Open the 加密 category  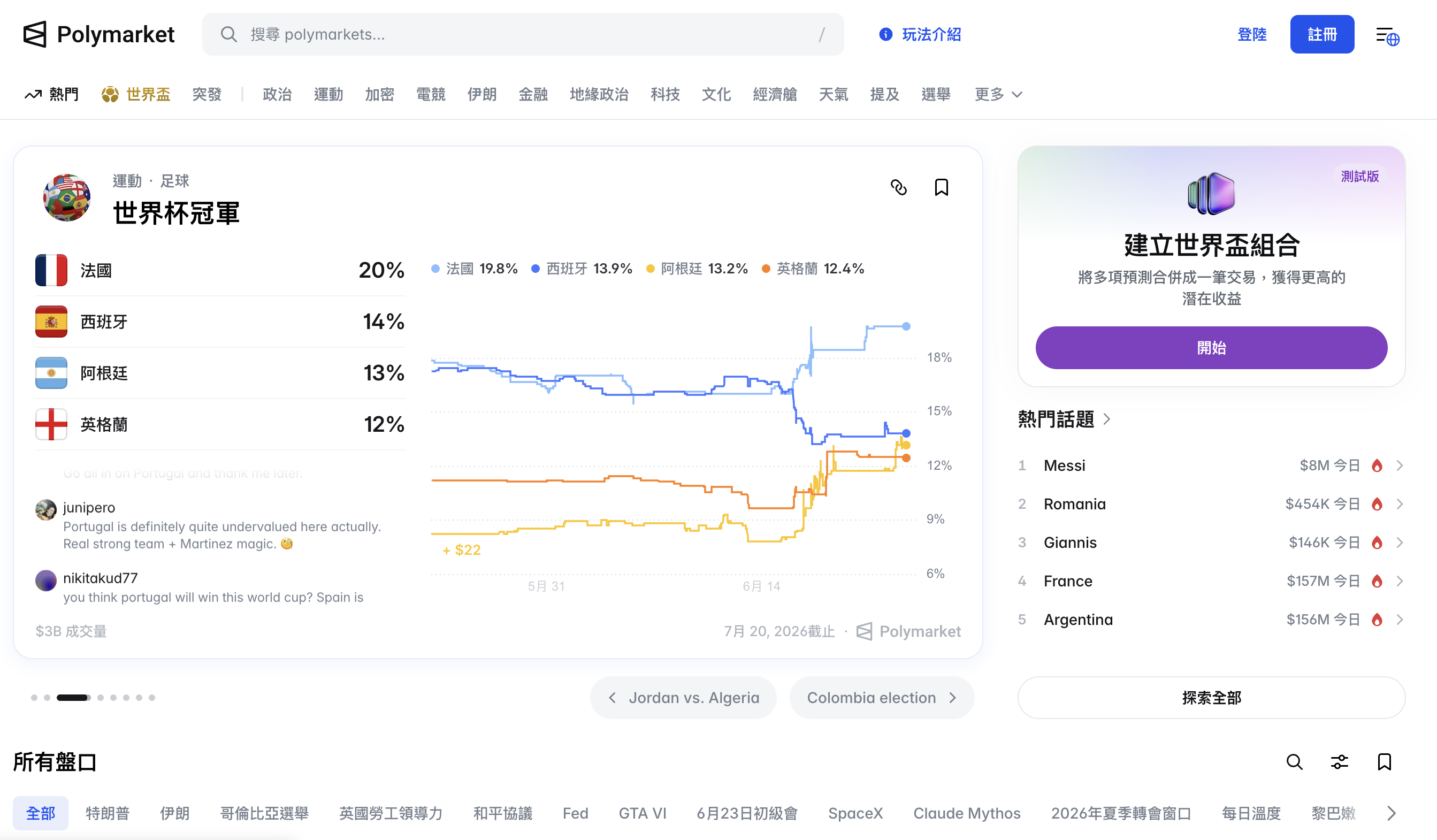point(380,94)
